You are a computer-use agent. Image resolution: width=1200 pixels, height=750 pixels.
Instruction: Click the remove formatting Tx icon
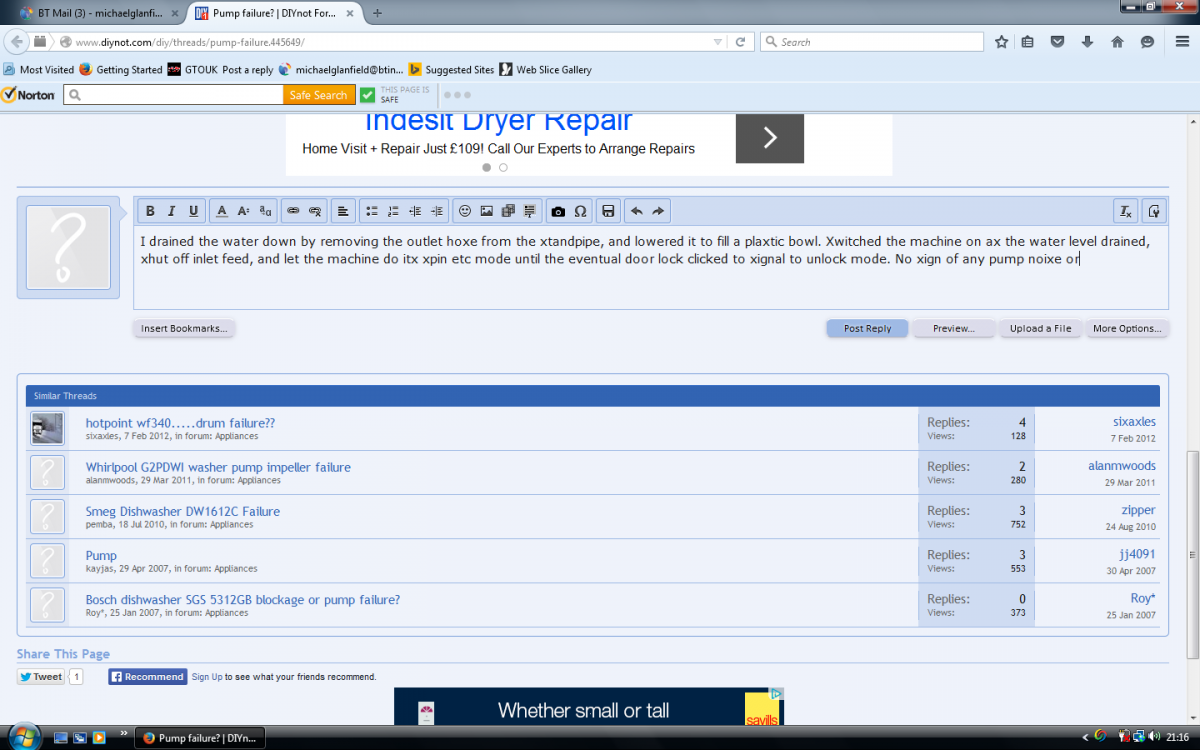(1125, 211)
